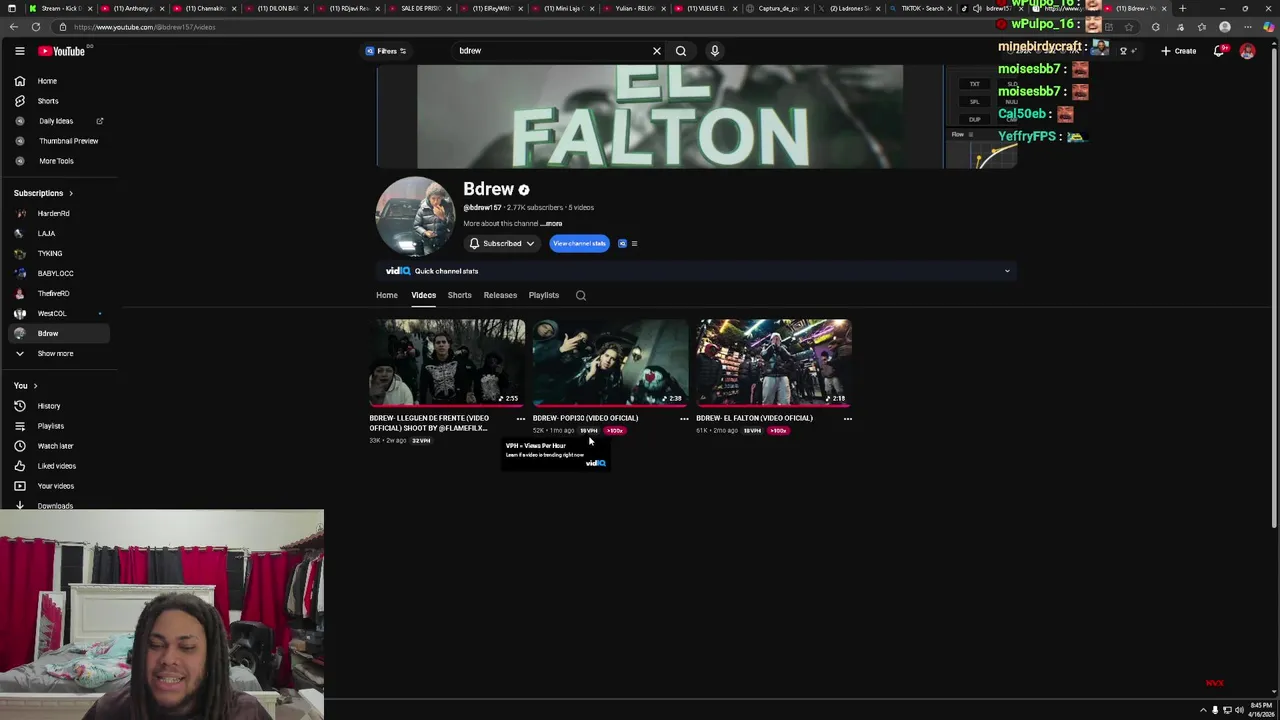Click the >100x badge under EL FALTON
Image resolution: width=1280 pixels, height=720 pixels.
779,431
